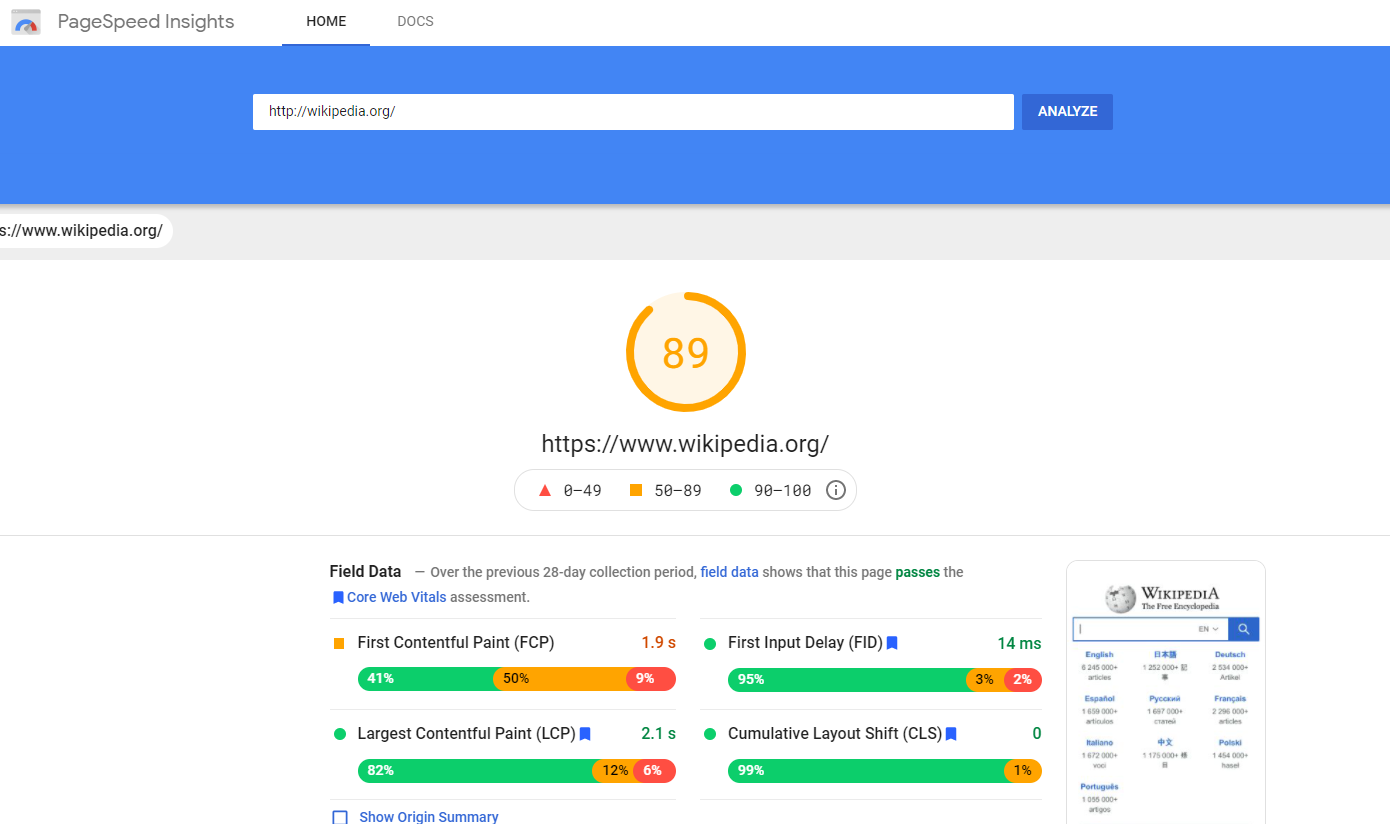Click the First Input Delay (FID) label

point(805,643)
